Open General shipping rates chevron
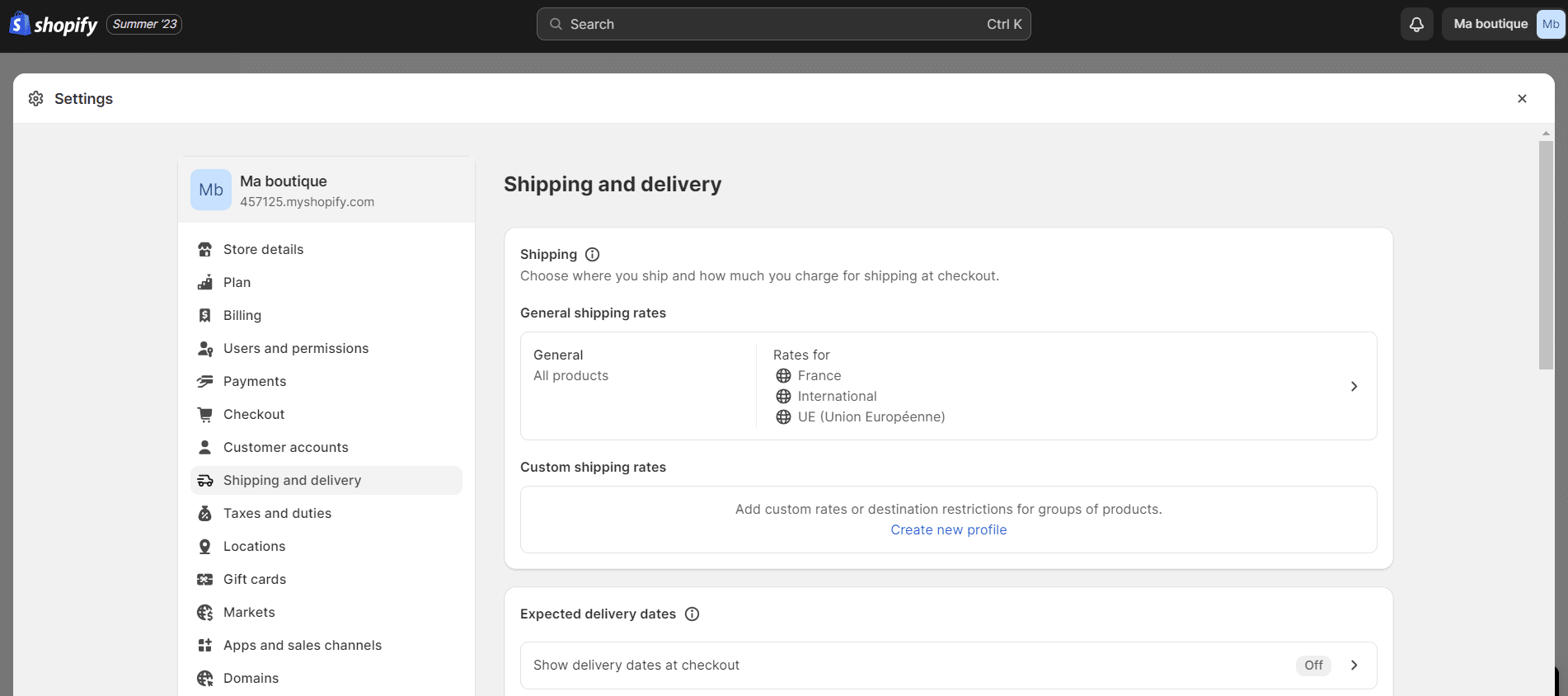1568x696 pixels. coord(1354,386)
